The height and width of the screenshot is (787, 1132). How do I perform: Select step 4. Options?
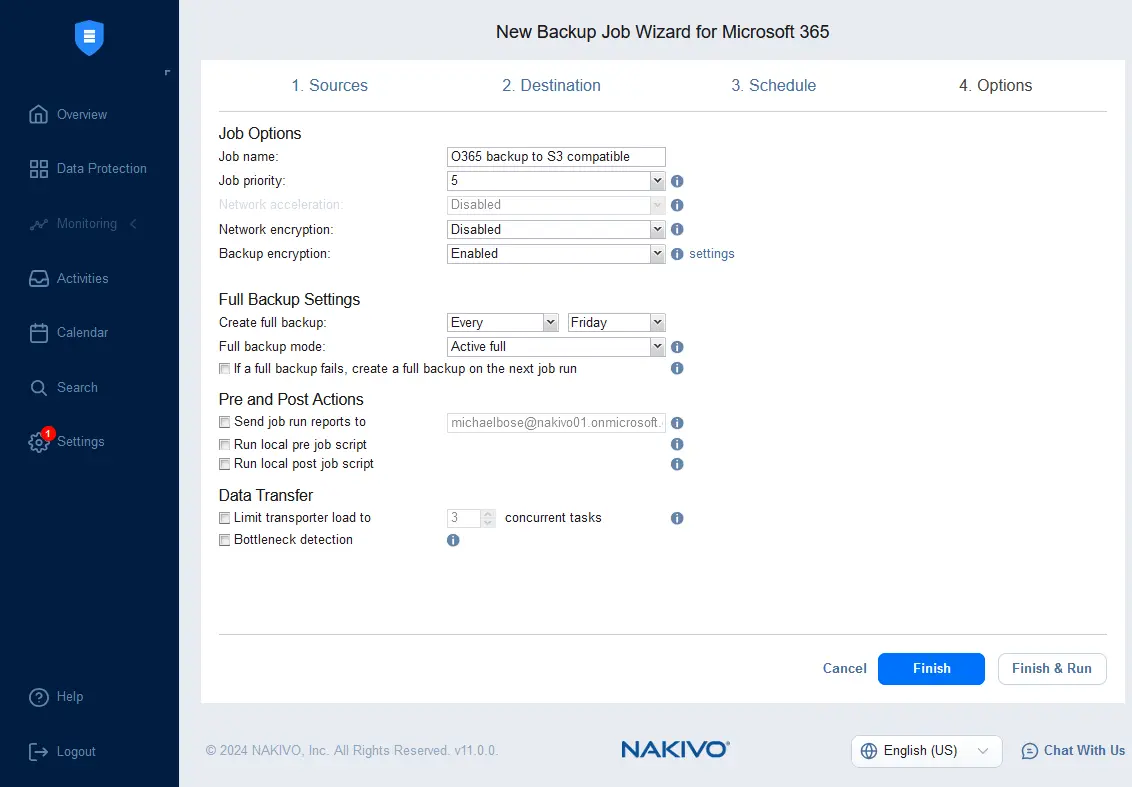(996, 85)
